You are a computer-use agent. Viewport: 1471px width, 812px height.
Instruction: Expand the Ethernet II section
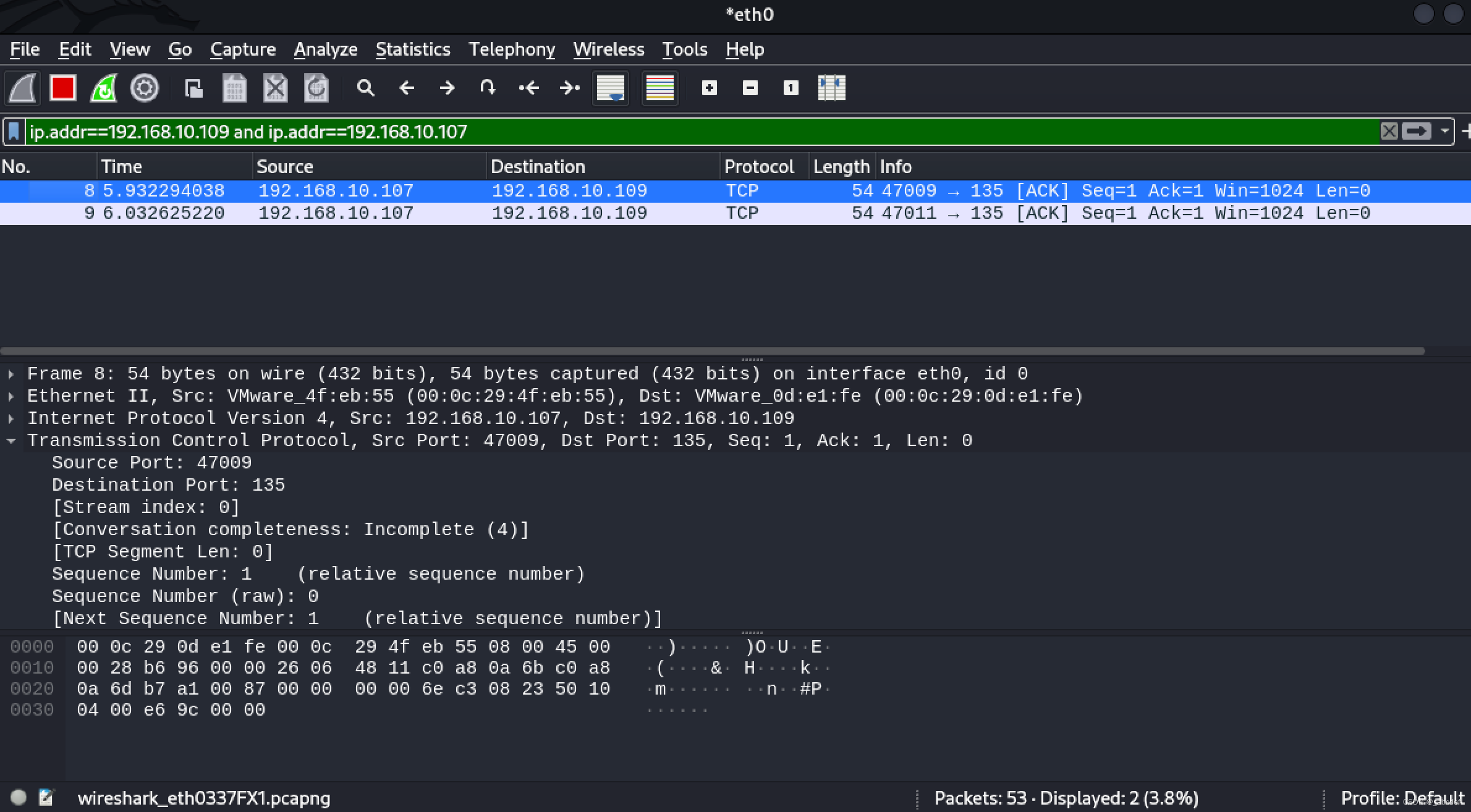[11, 396]
